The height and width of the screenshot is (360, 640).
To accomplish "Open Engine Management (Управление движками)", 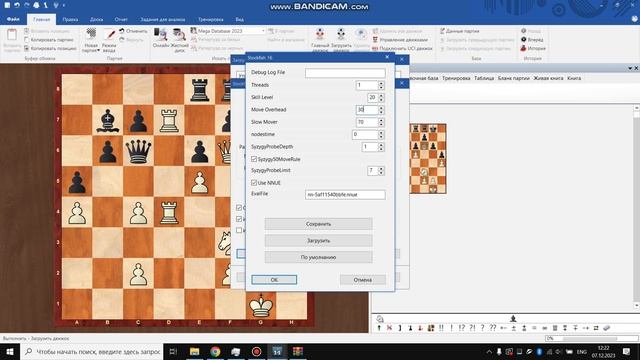I will tap(400, 40).
